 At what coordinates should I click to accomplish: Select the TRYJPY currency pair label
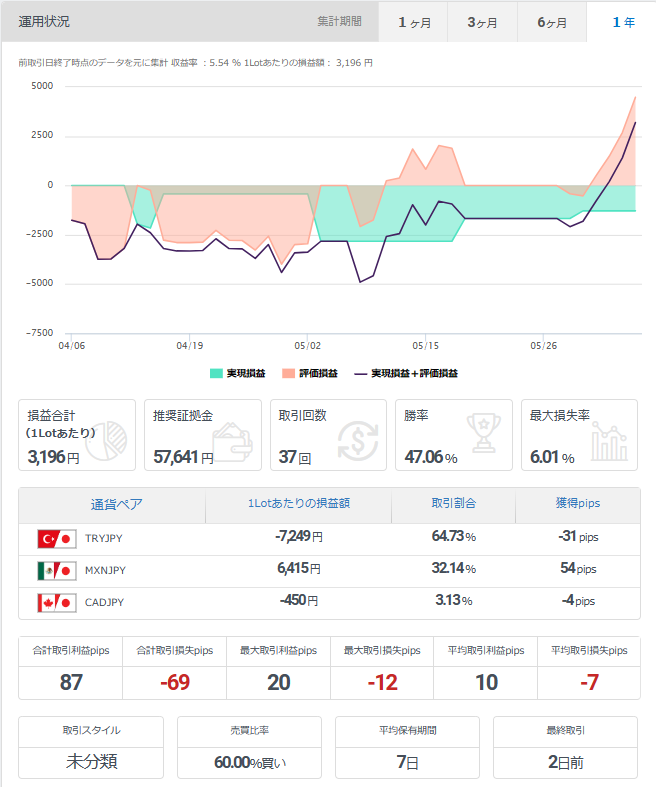tap(103, 539)
